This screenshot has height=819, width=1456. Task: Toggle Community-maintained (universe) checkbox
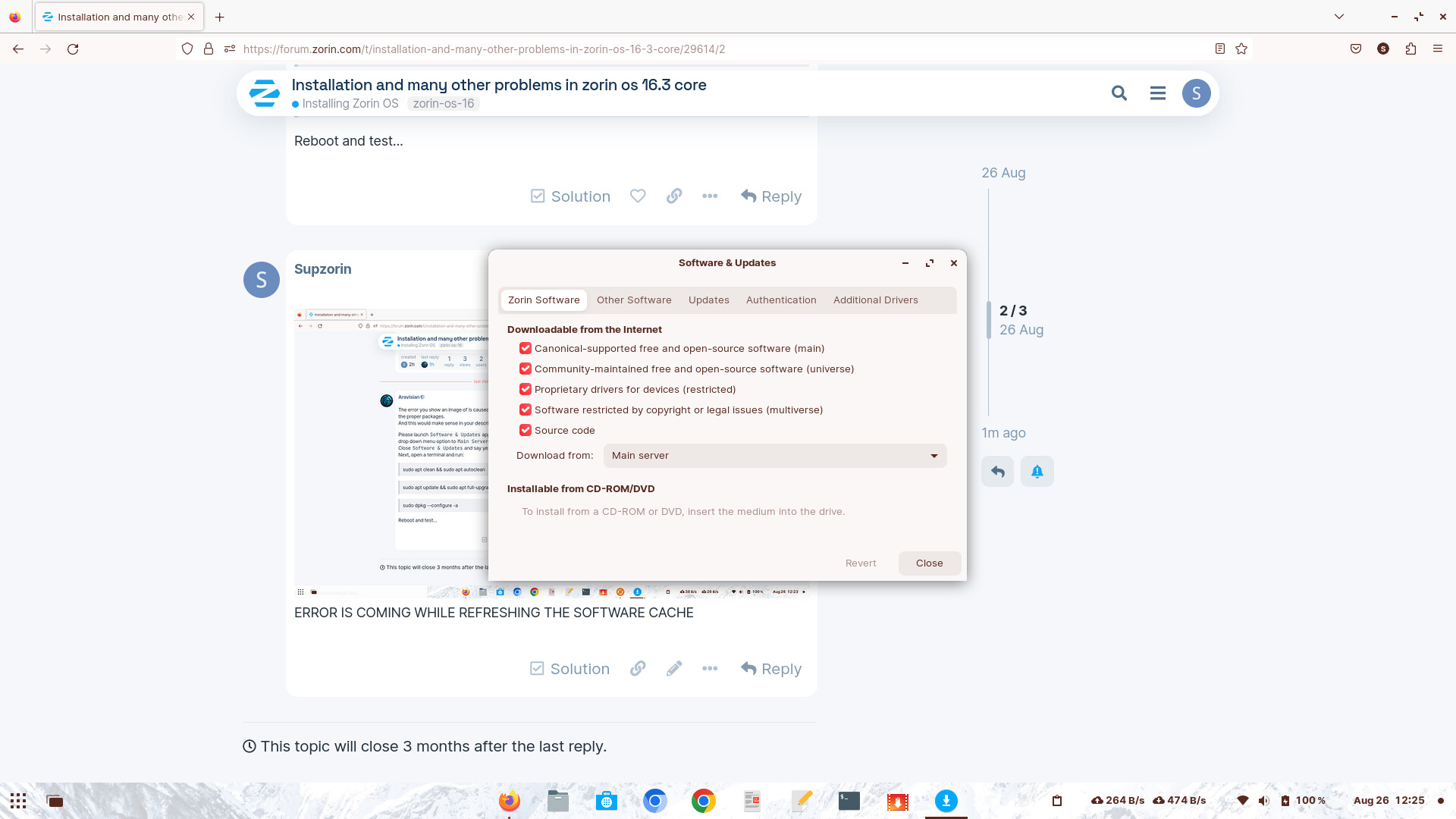[x=525, y=369]
